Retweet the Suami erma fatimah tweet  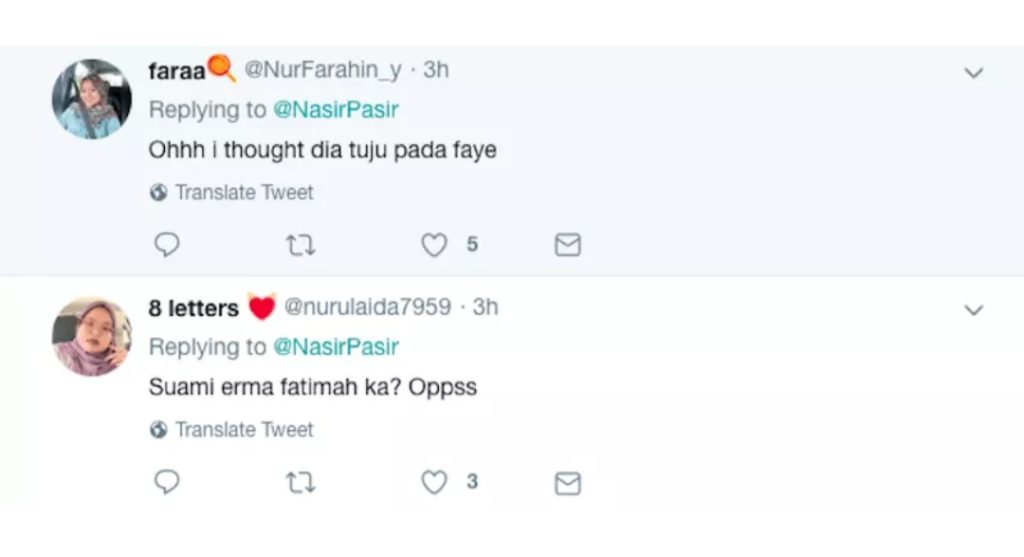coord(300,483)
